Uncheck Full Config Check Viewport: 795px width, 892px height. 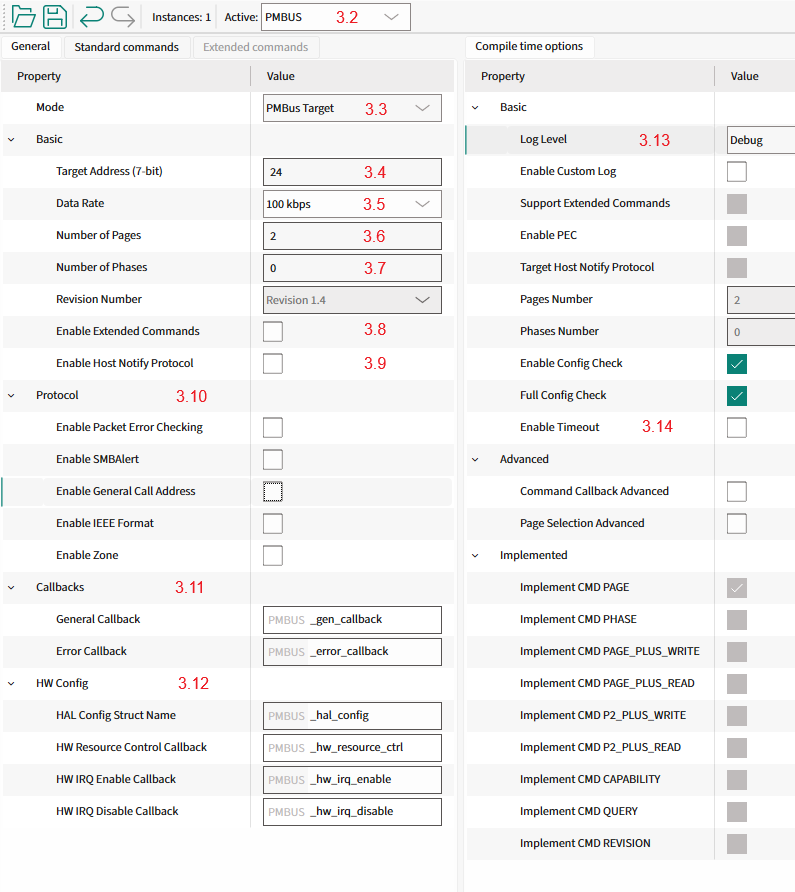737,395
